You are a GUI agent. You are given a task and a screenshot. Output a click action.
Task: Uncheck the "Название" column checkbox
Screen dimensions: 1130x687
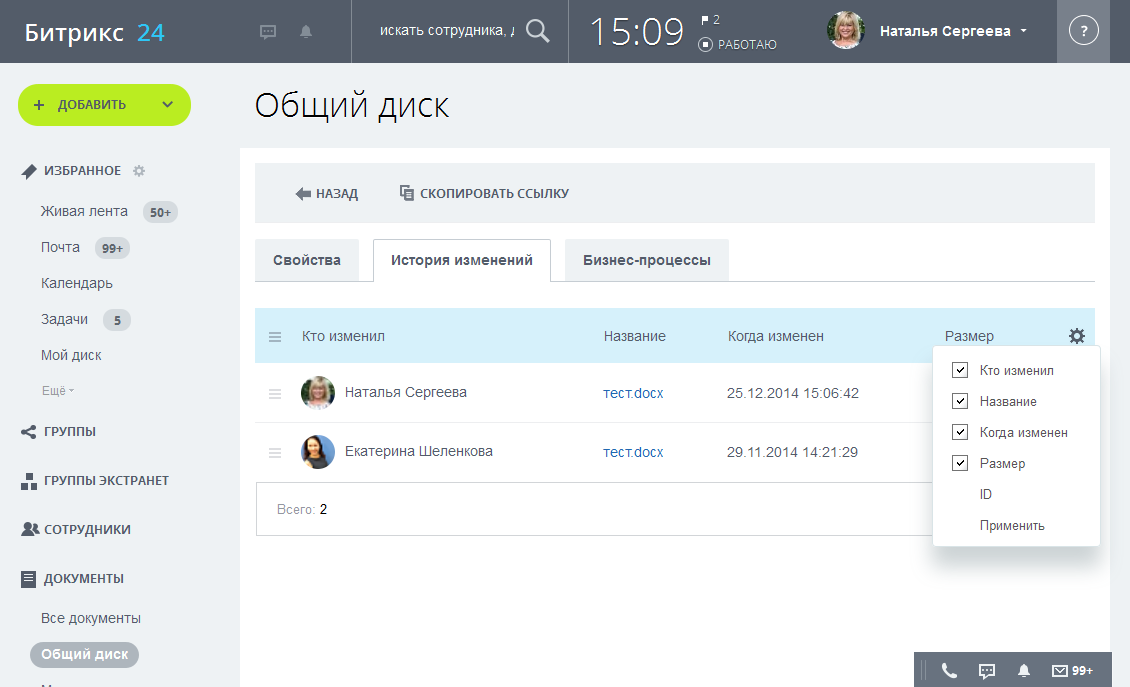point(960,401)
